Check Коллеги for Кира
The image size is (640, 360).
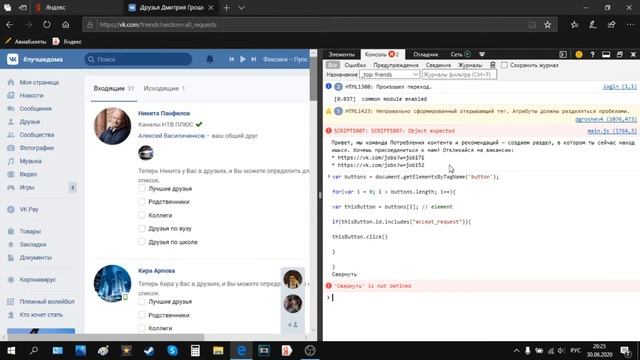142,328
